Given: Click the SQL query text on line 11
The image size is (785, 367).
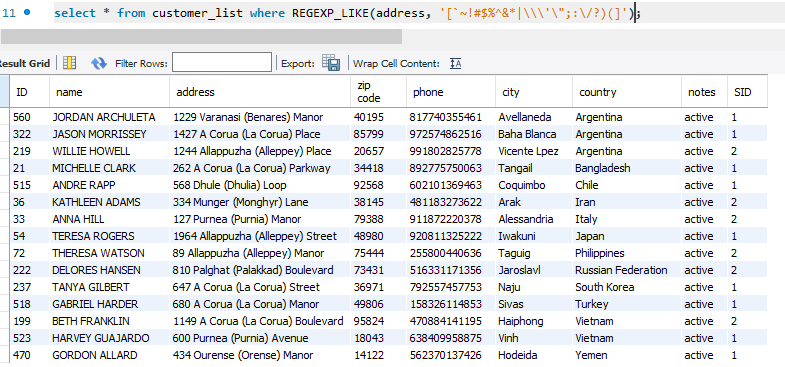Looking at the screenshot, I should tap(347, 14).
